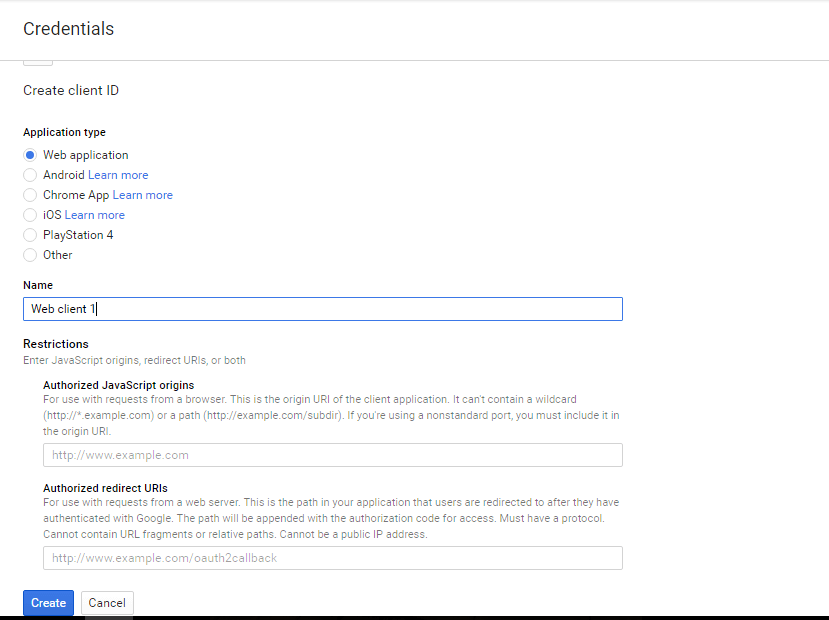Click the partially hidden button under Credentials
Viewport: 829px width, 620px height.
tap(38, 63)
